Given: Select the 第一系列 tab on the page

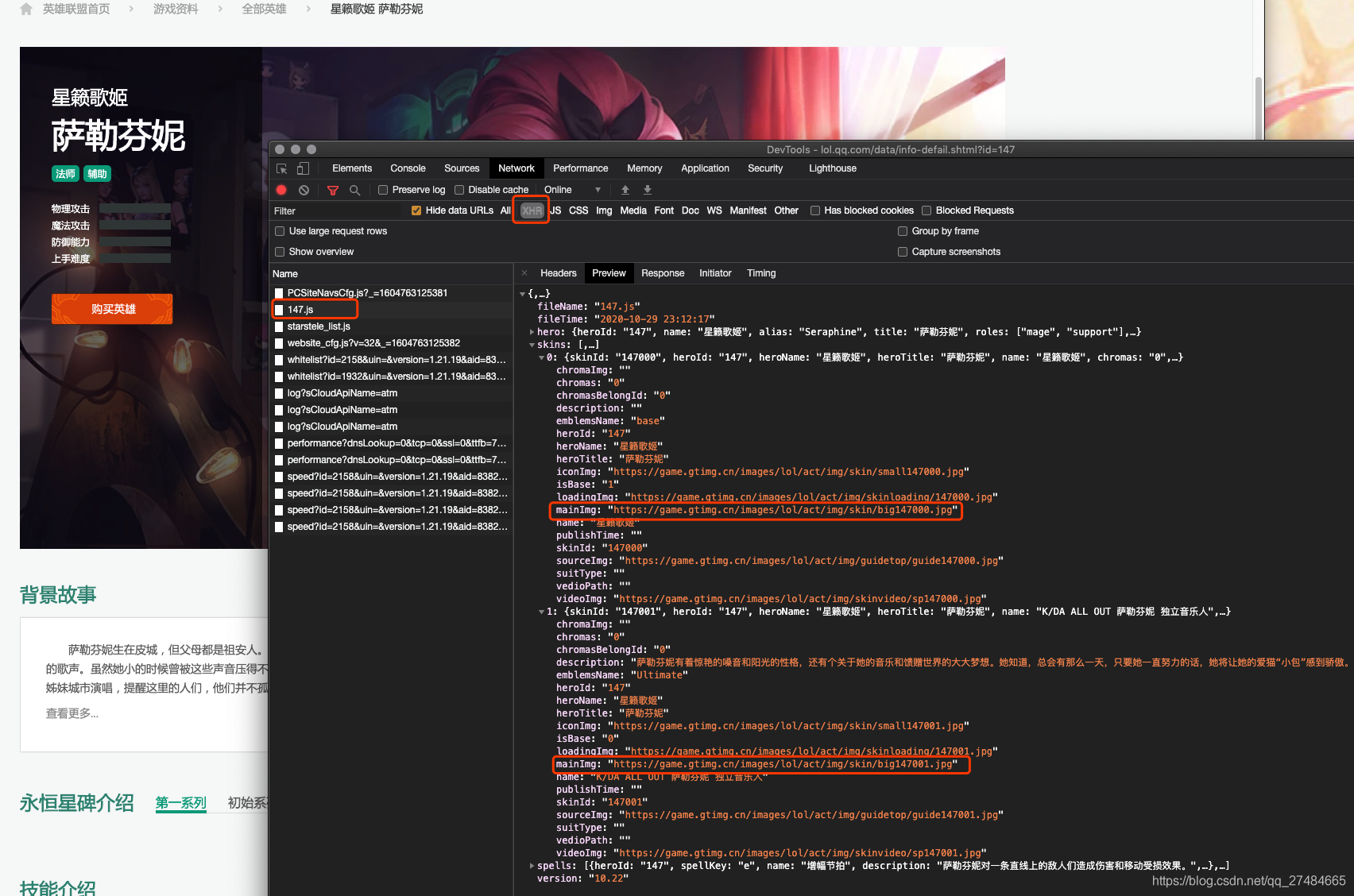Looking at the screenshot, I should tap(180, 803).
